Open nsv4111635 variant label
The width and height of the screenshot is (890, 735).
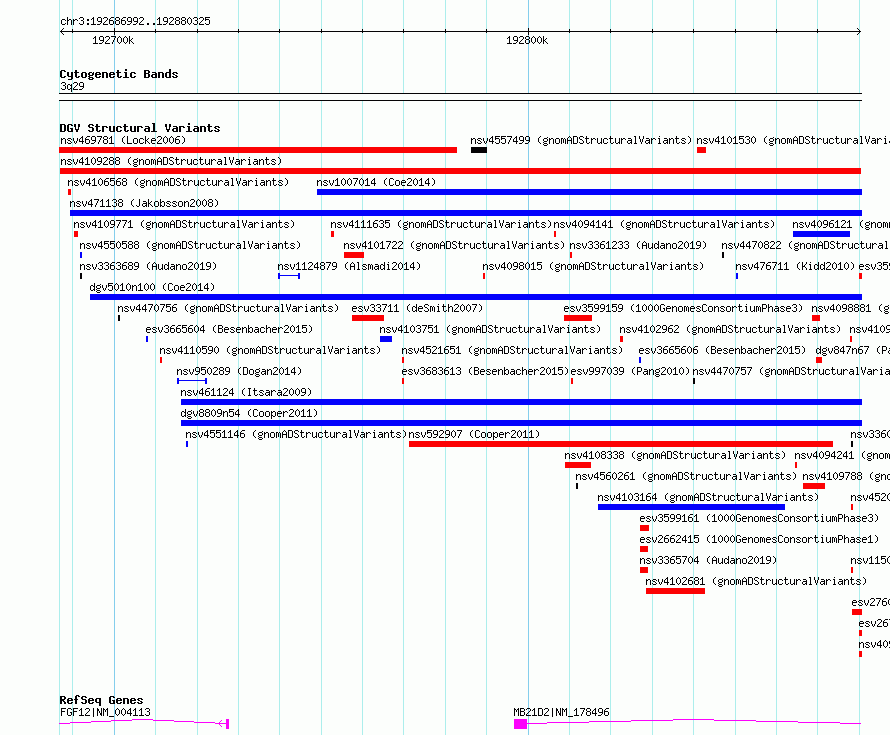441,224
